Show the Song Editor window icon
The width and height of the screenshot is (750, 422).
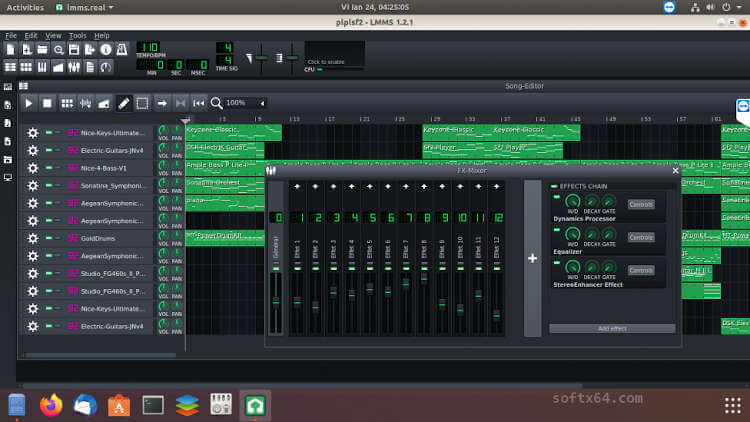click(11, 67)
